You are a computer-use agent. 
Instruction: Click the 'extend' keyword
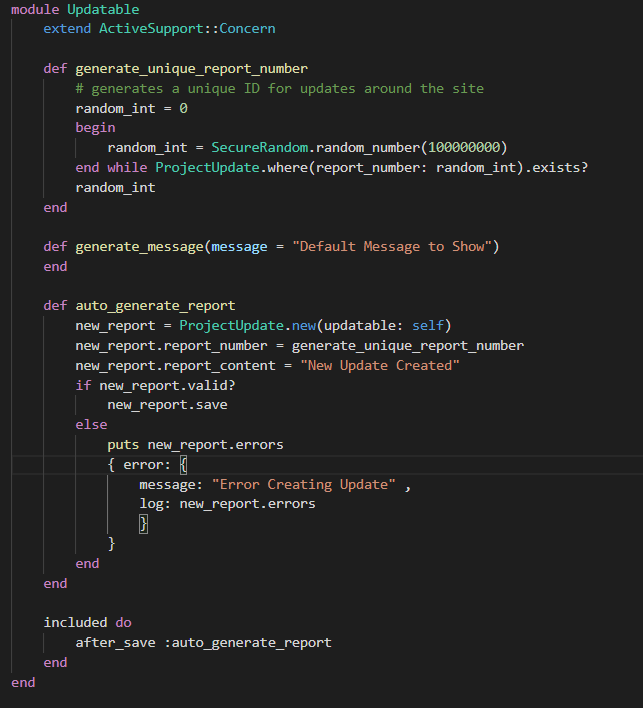tap(67, 29)
